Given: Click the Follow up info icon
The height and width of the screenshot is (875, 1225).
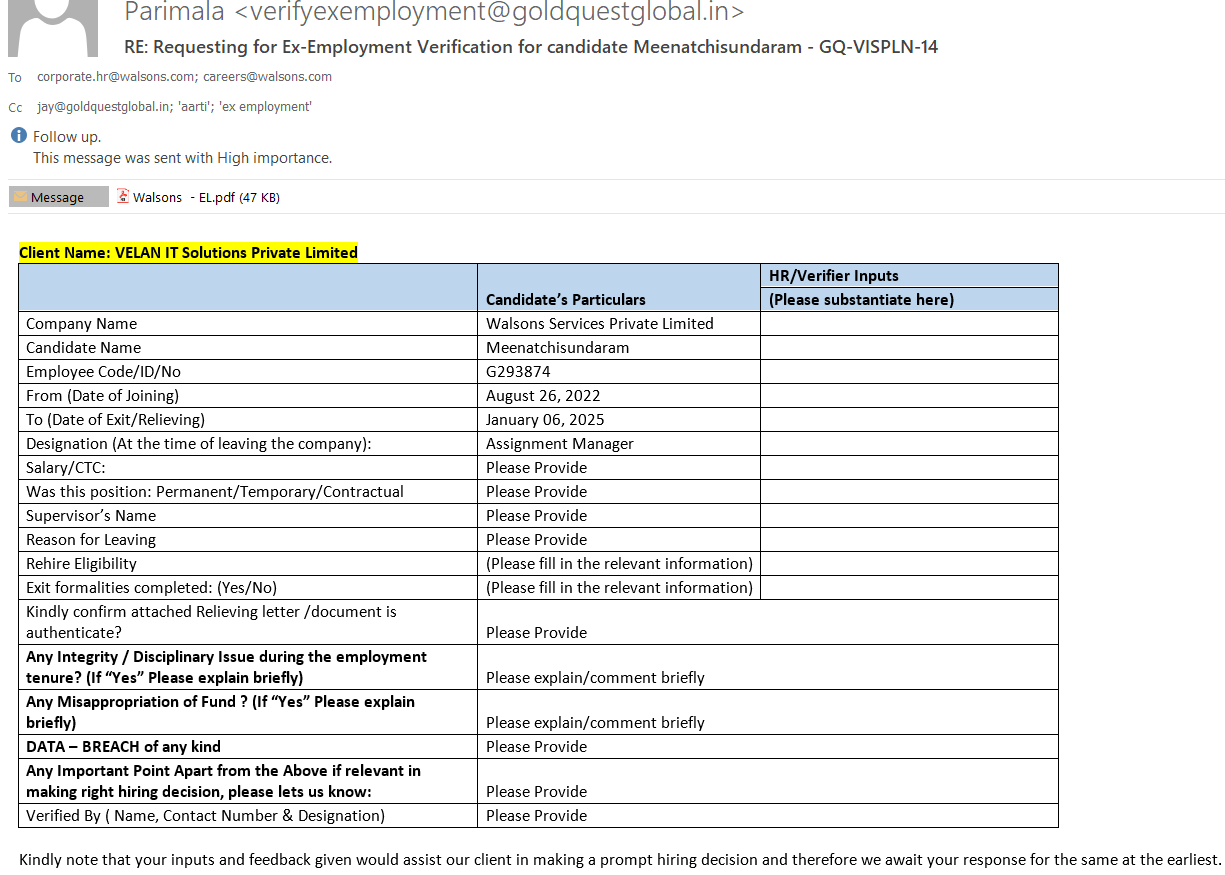Looking at the screenshot, I should point(18,136).
